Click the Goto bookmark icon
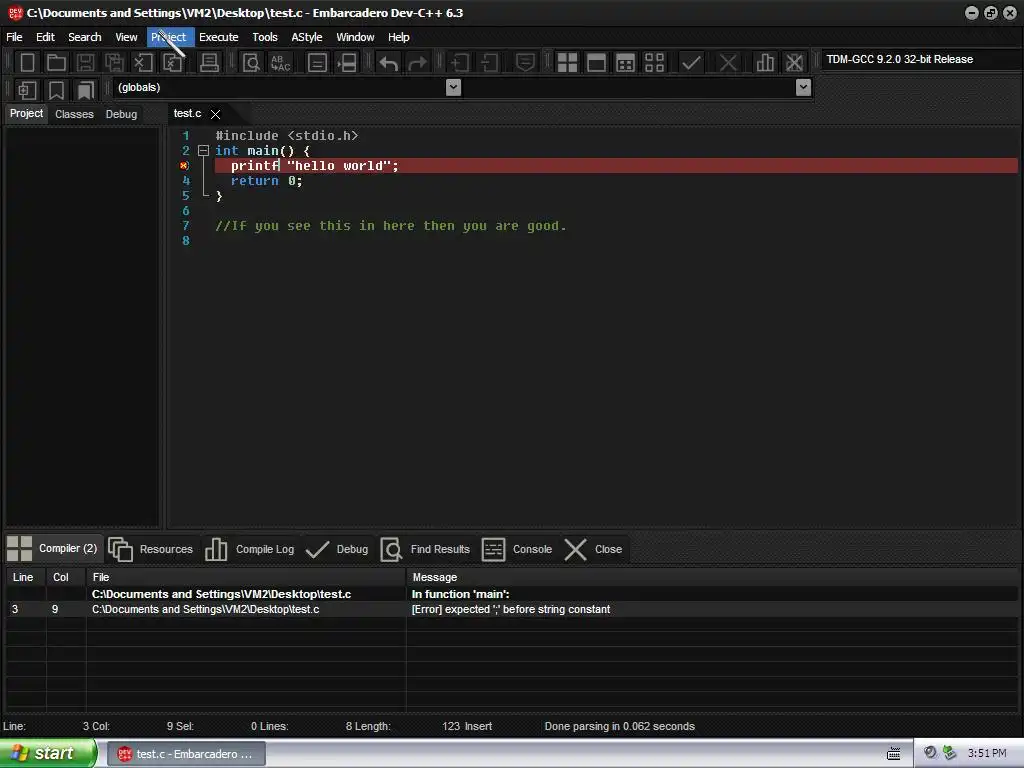 pyautogui.click(x=86, y=89)
